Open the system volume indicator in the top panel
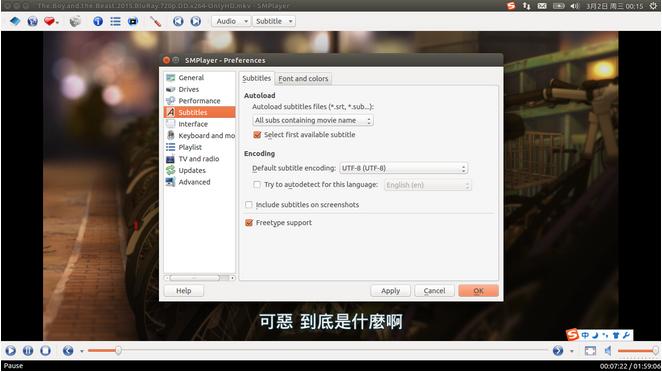662x372 pixels. pos(575,6)
